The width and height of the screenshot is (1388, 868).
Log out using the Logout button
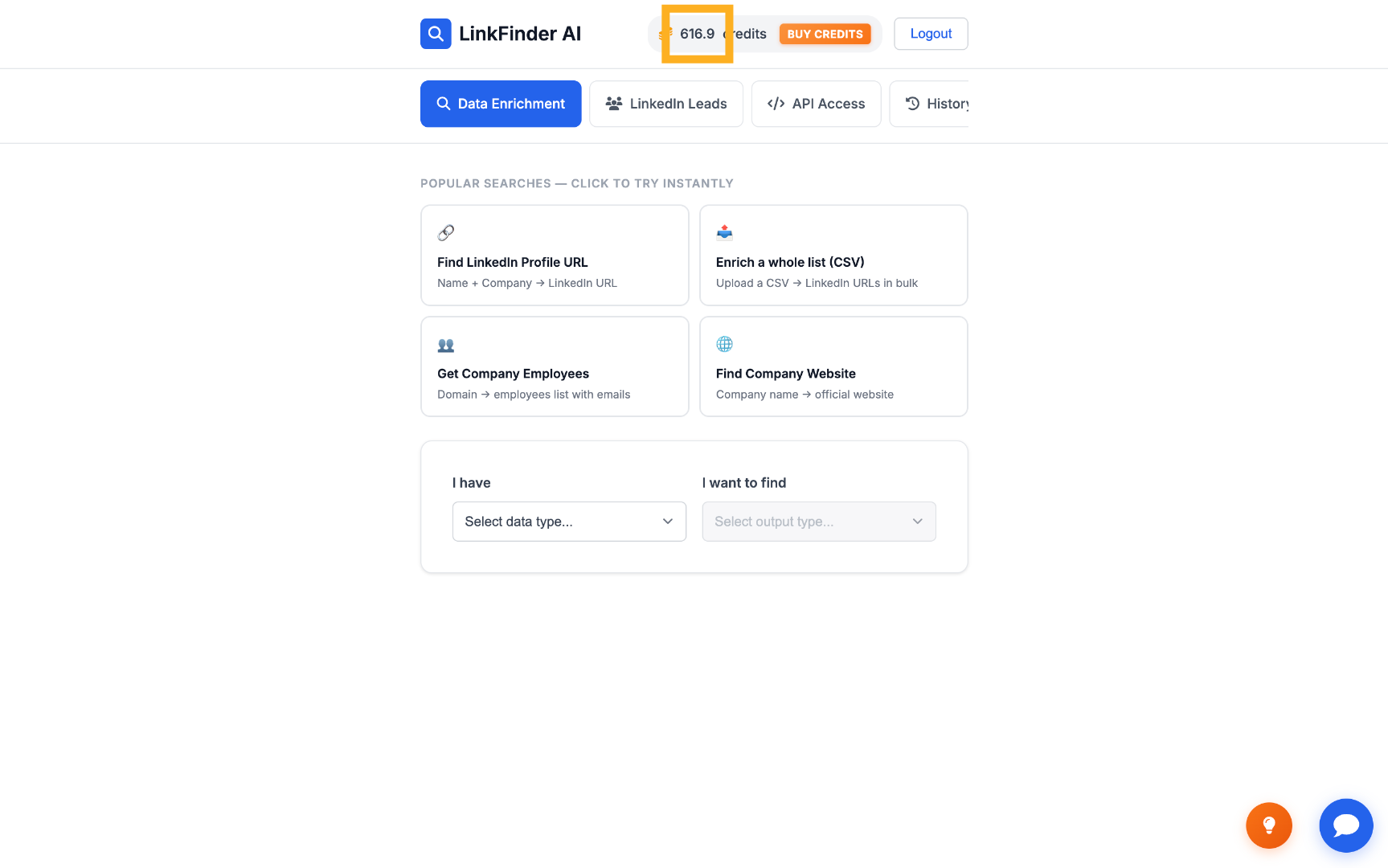coord(931,34)
